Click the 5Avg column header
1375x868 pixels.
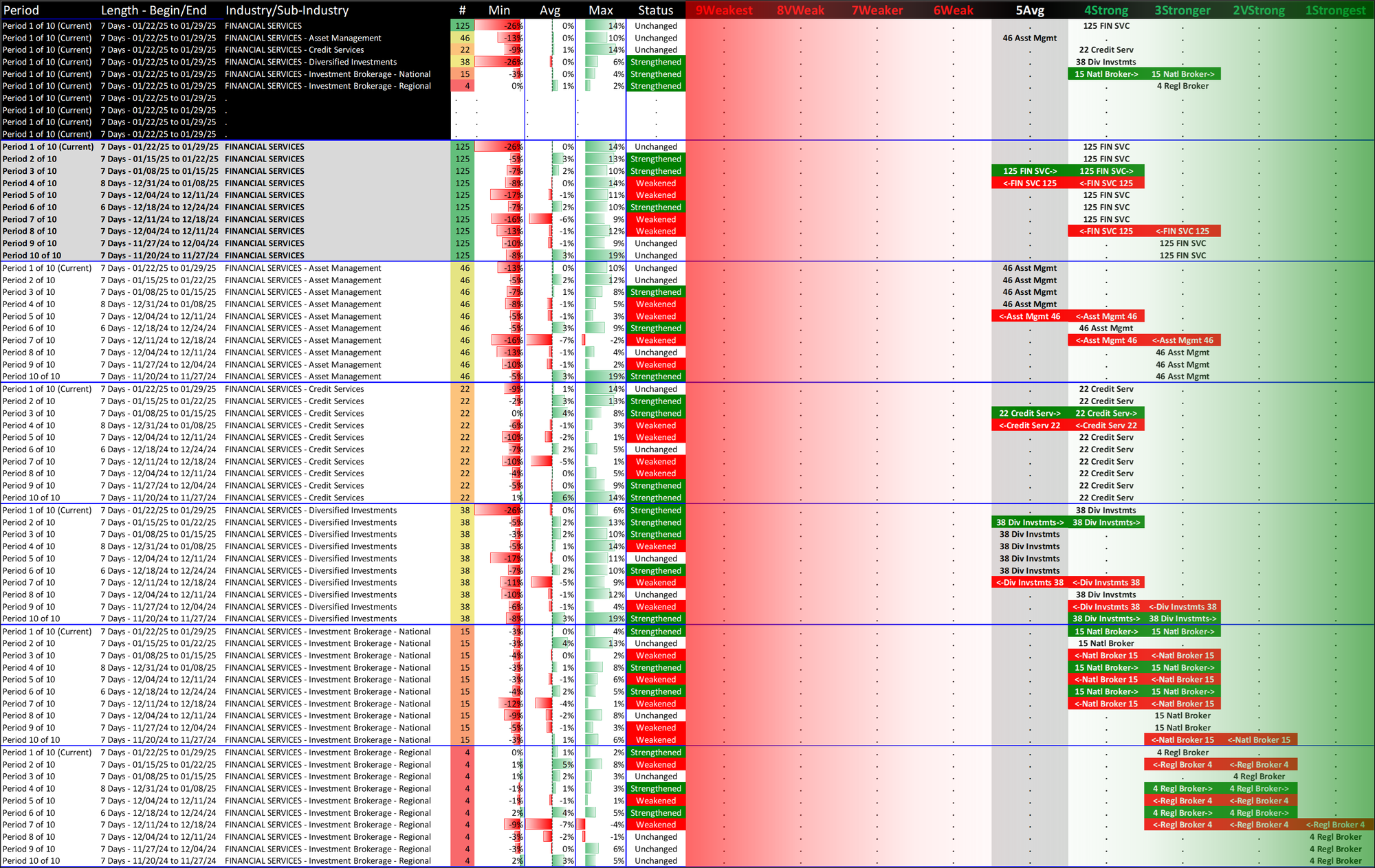(x=1029, y=10)
